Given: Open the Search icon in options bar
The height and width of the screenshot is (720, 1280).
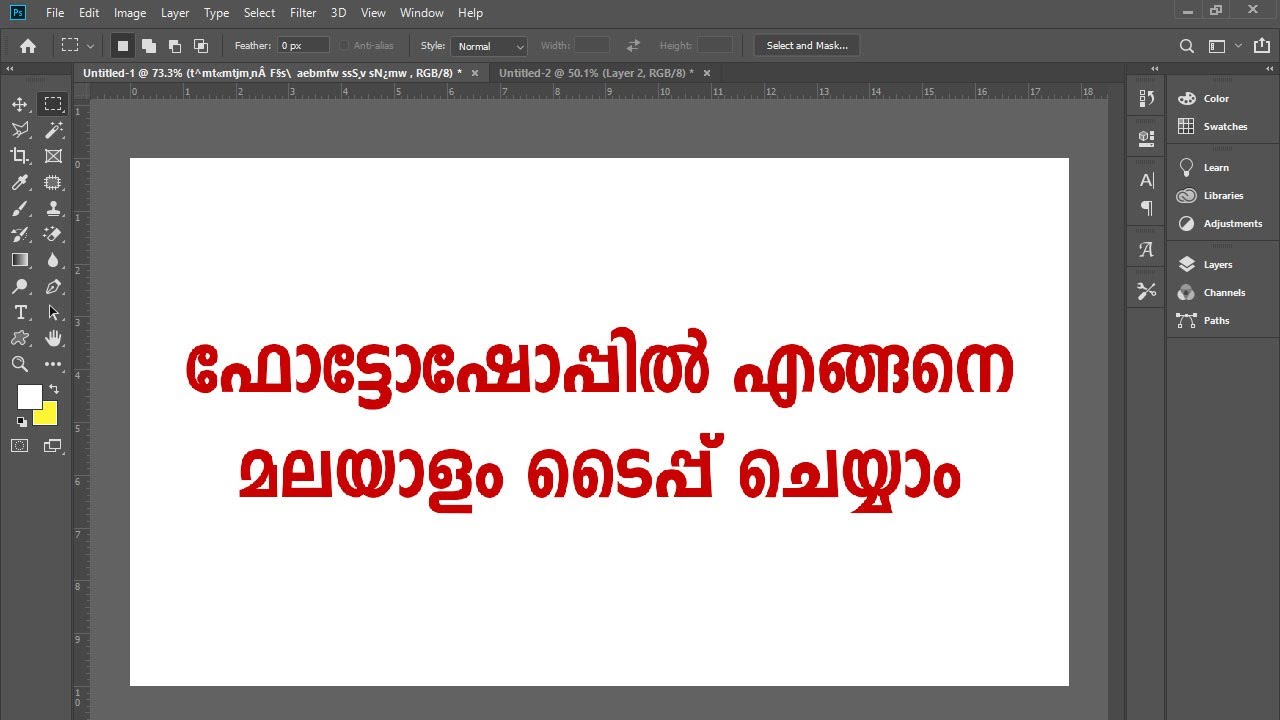Looking at the screenshot, I should [1187, 46].
